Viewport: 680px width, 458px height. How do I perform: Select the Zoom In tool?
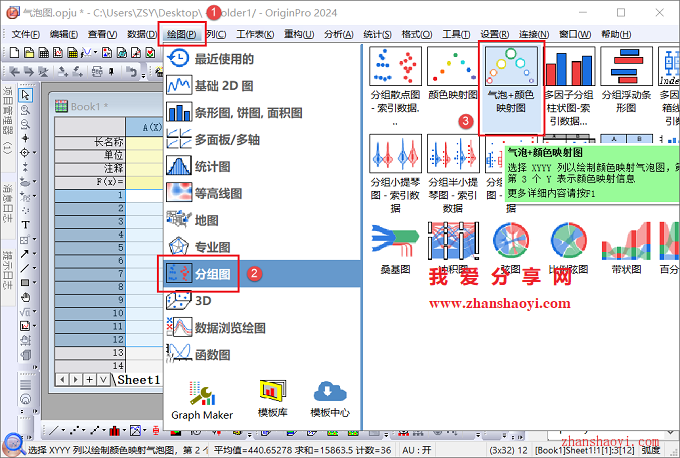(x=25, y=110)
